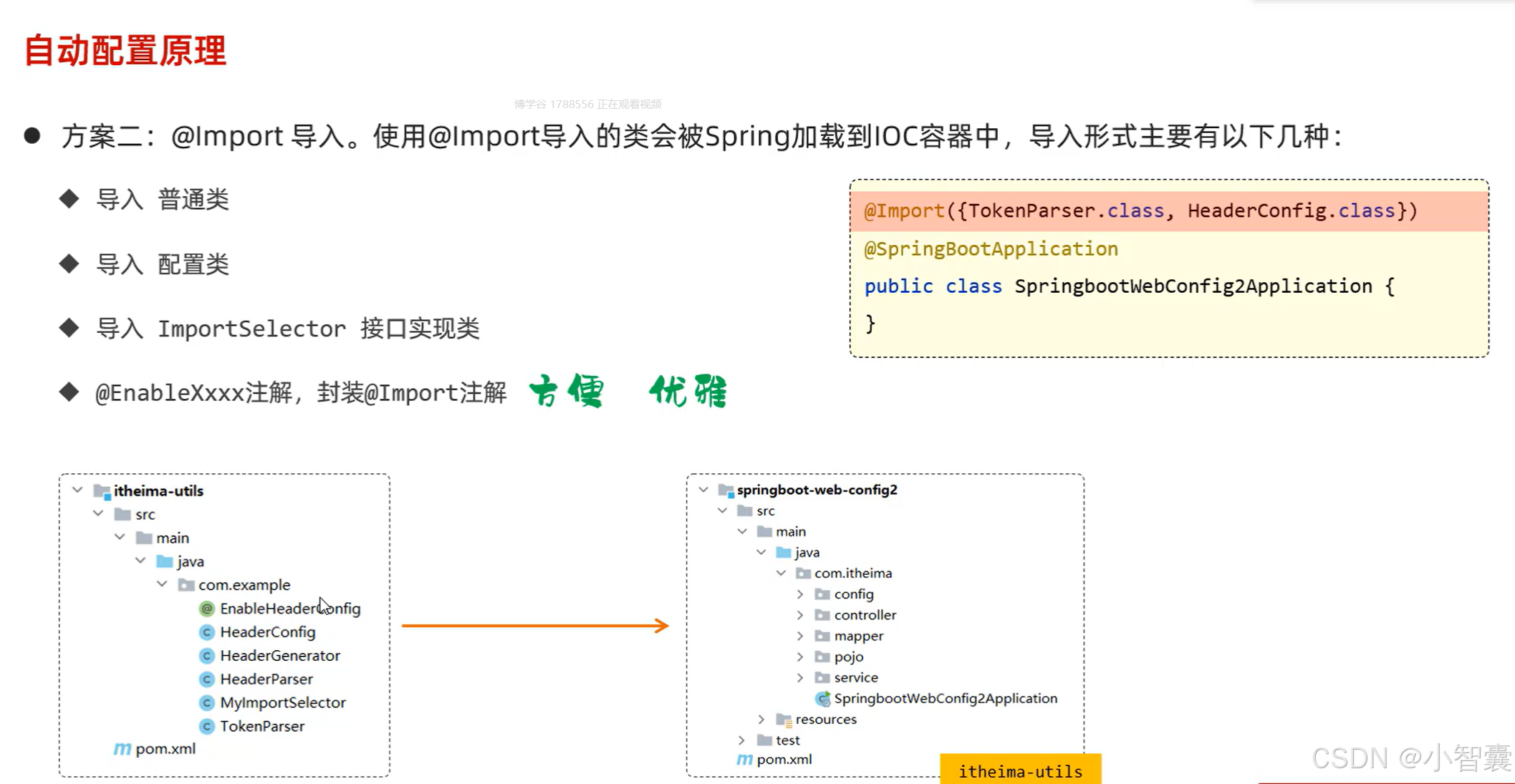The width and height of the screenshot is (1515, 784).
Task: Select HeaderParser class in the tree
Action: [x=266, y=679]
